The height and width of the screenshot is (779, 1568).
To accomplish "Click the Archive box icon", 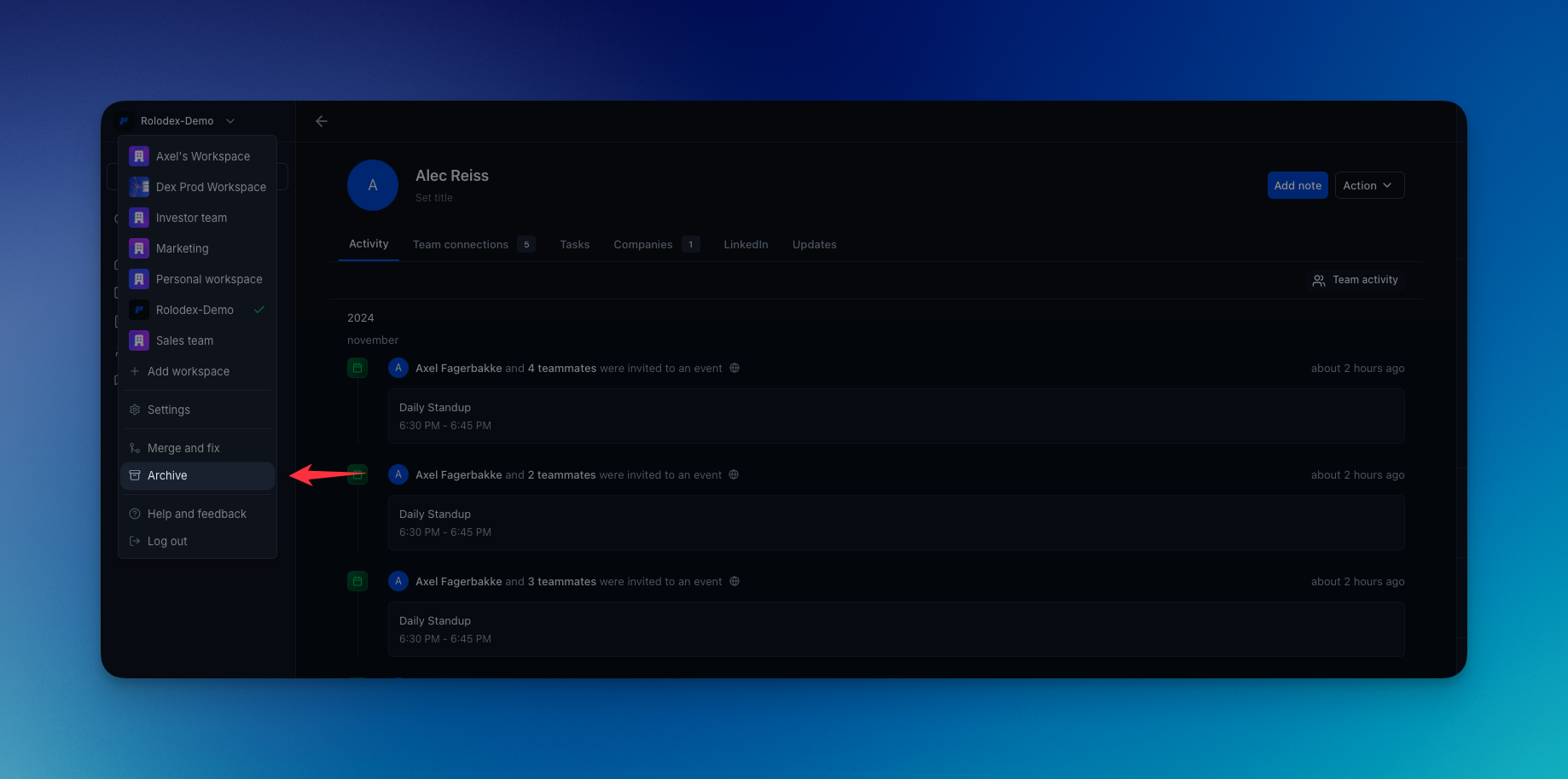I will tap(135, 475).
